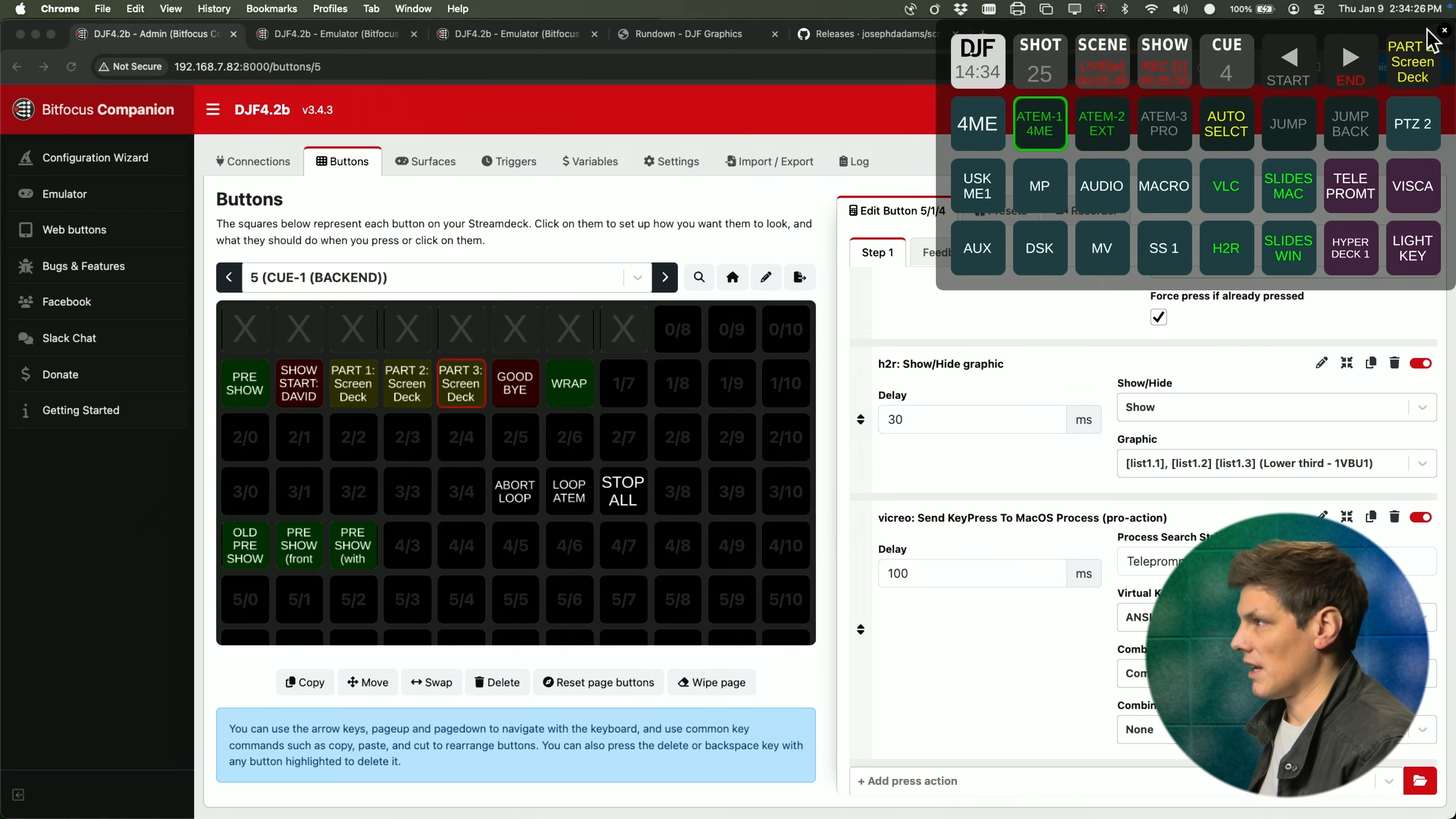Click the hamburger menu icon next to DJF4.2b
Image resolution: width=1456 pixels, height=819 pixels.
(212, 110)
